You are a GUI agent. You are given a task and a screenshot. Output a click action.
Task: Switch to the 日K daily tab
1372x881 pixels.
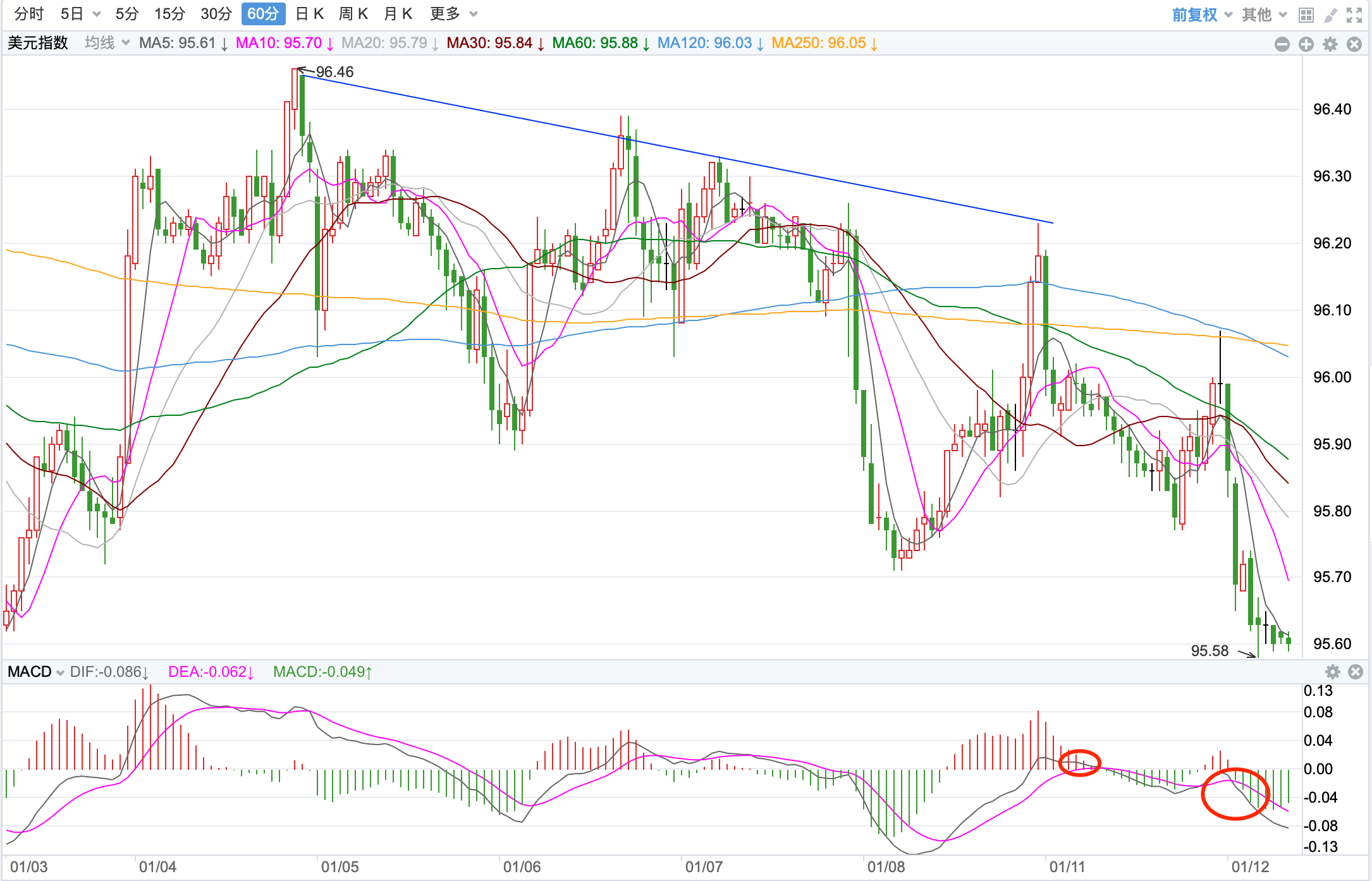point(310,14)
